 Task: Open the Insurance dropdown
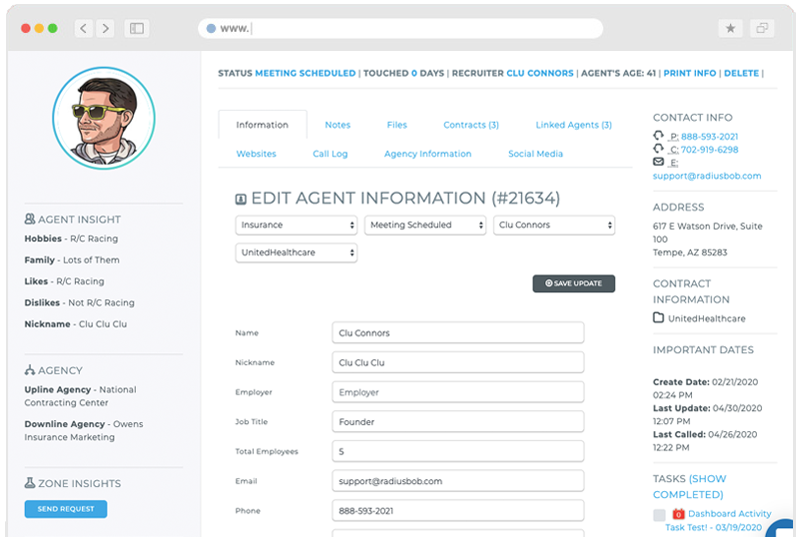click(296, 225)
